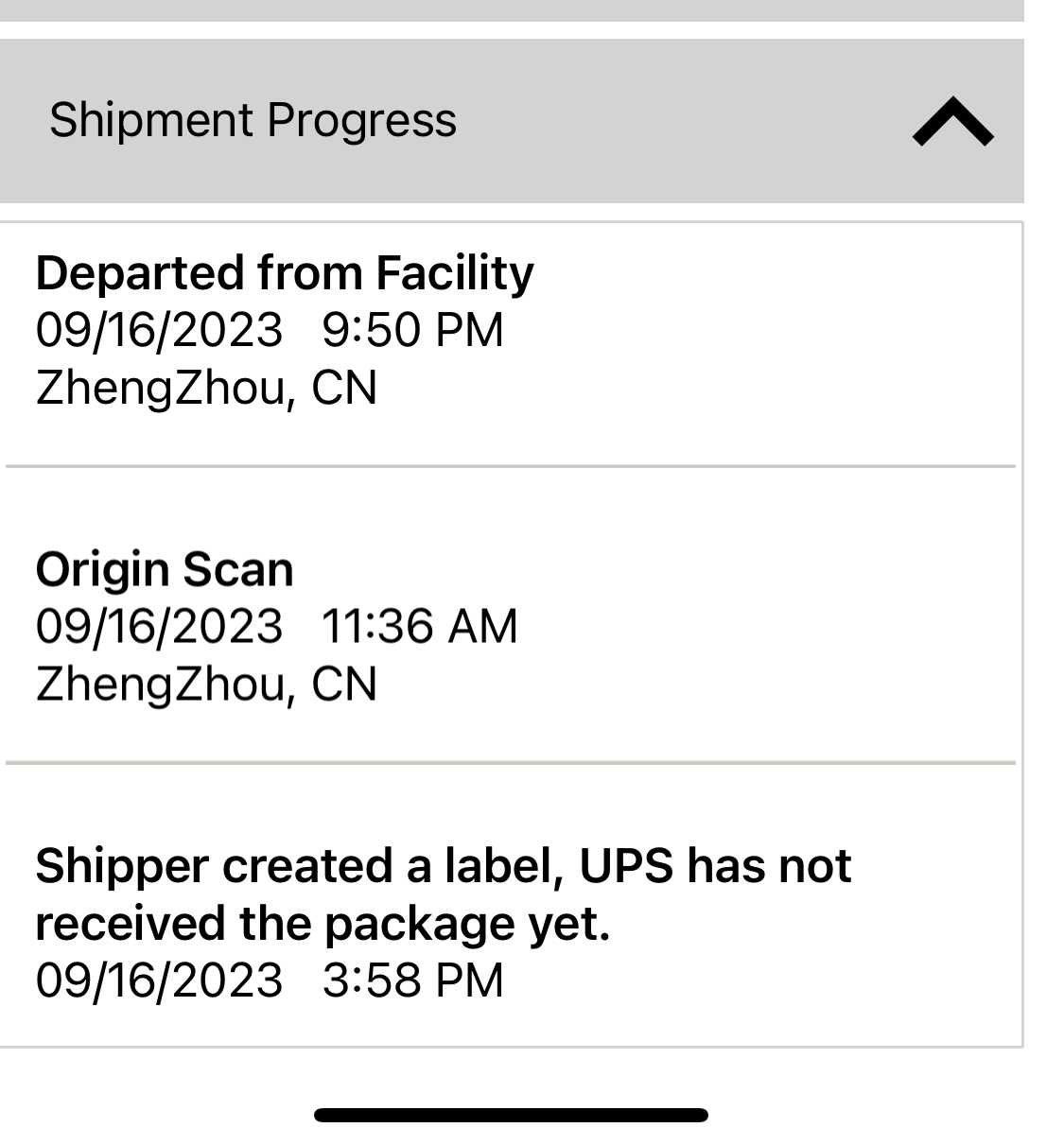Tap the received the package yet line
Image resolution: width=1064 pixels, height=1145 pixels.
[x=323, y=924]
